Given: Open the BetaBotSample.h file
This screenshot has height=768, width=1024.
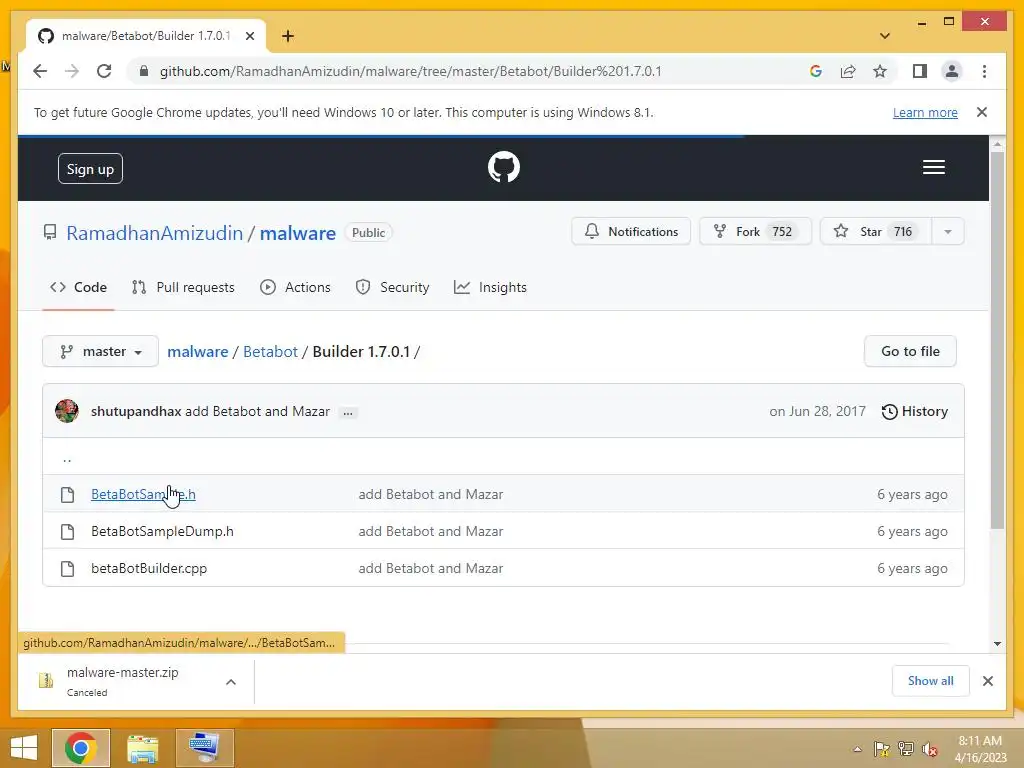Looking at the screenshot, I should [x=143, y=494].
